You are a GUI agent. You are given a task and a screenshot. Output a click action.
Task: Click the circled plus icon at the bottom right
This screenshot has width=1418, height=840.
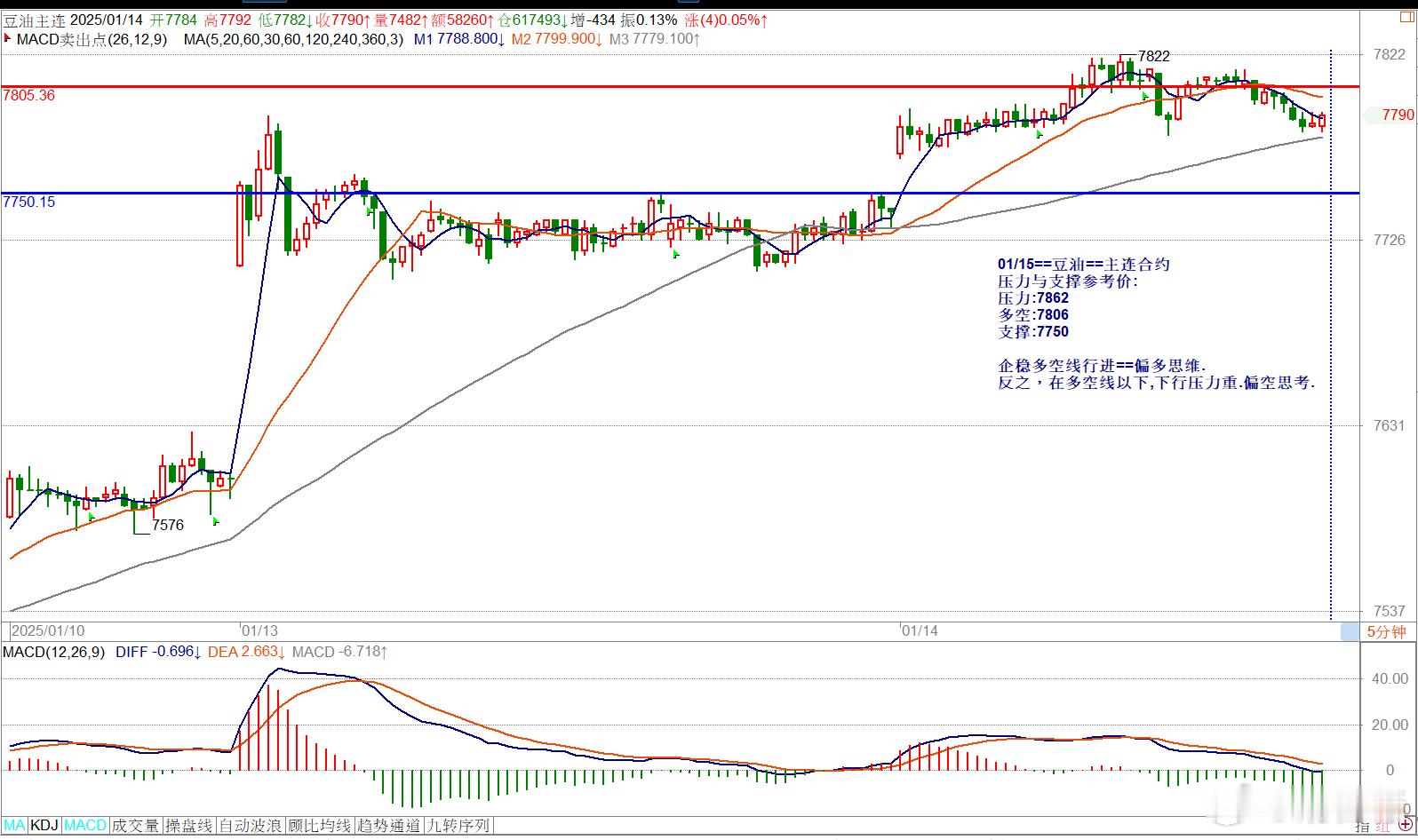[1405, 826]
